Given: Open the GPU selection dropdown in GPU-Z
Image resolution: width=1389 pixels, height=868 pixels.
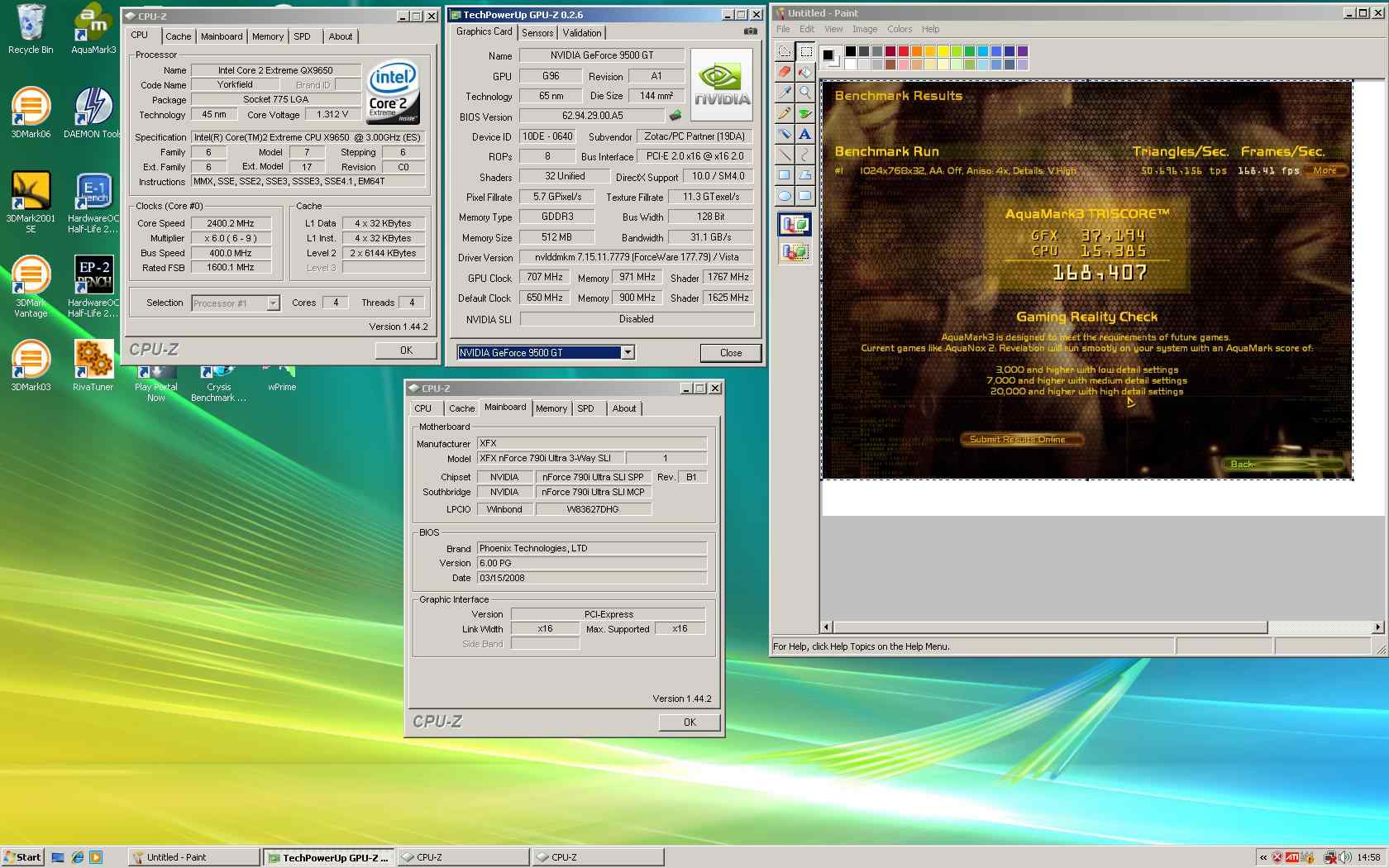Looking at the screenshot, I should click(x=628, y=353).
